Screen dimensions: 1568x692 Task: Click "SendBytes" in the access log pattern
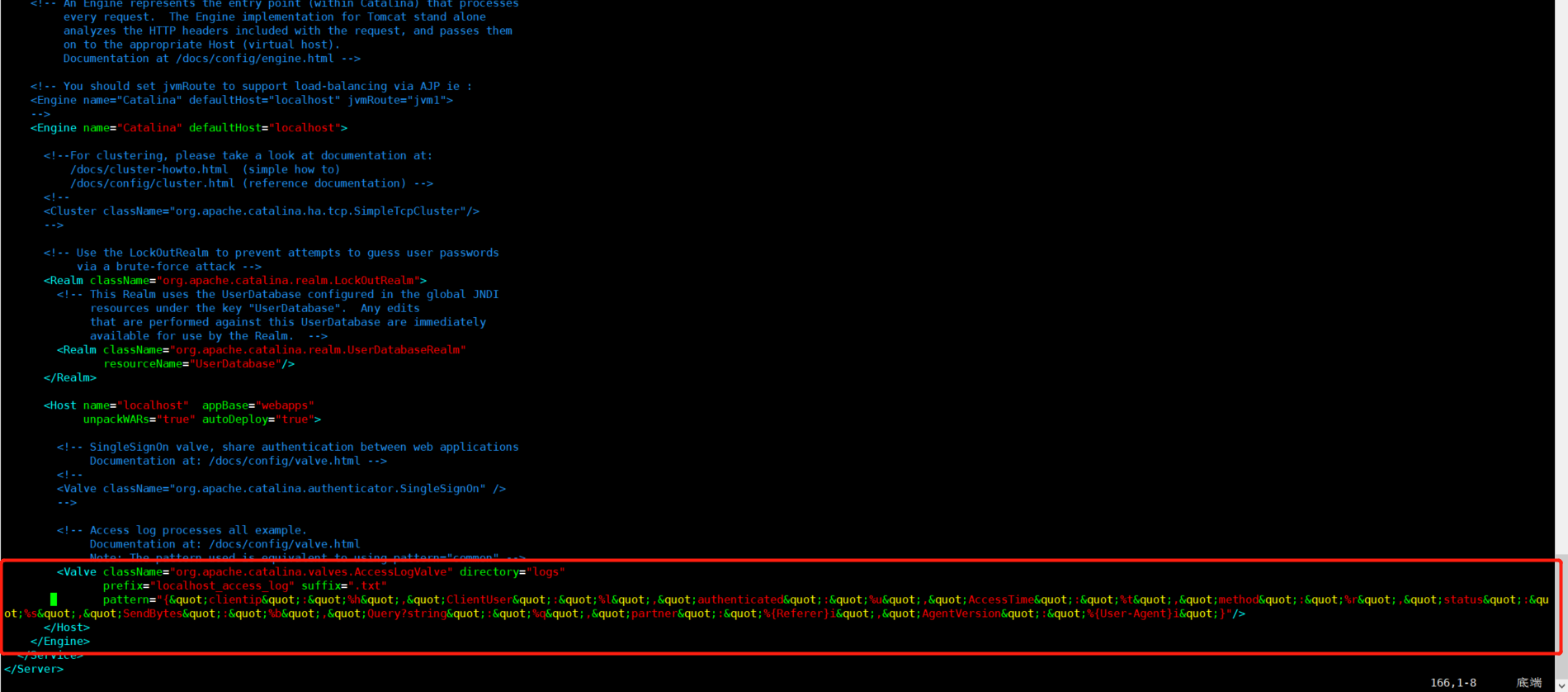[153, 614]
